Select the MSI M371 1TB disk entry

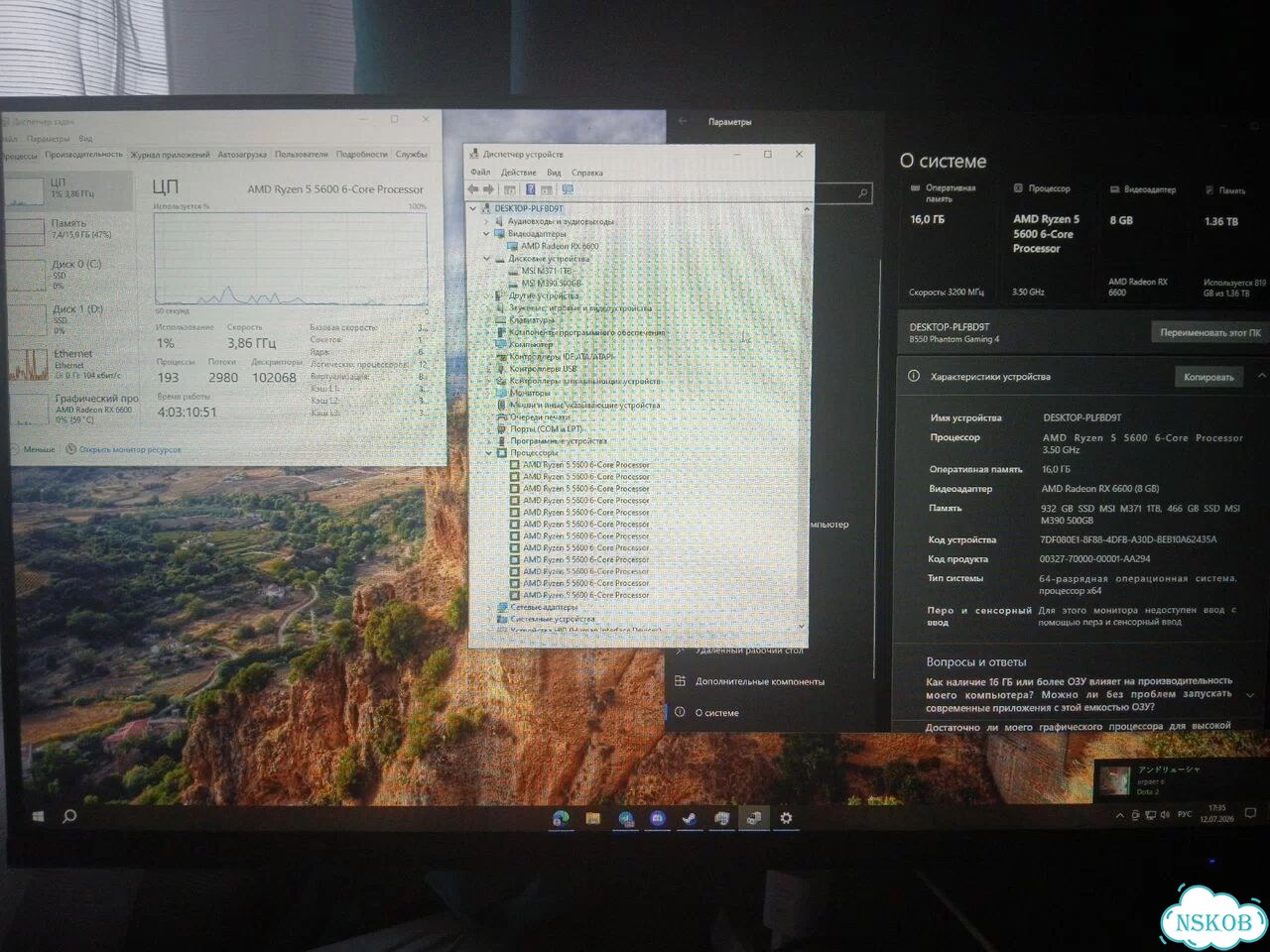(x=547, y=271)
